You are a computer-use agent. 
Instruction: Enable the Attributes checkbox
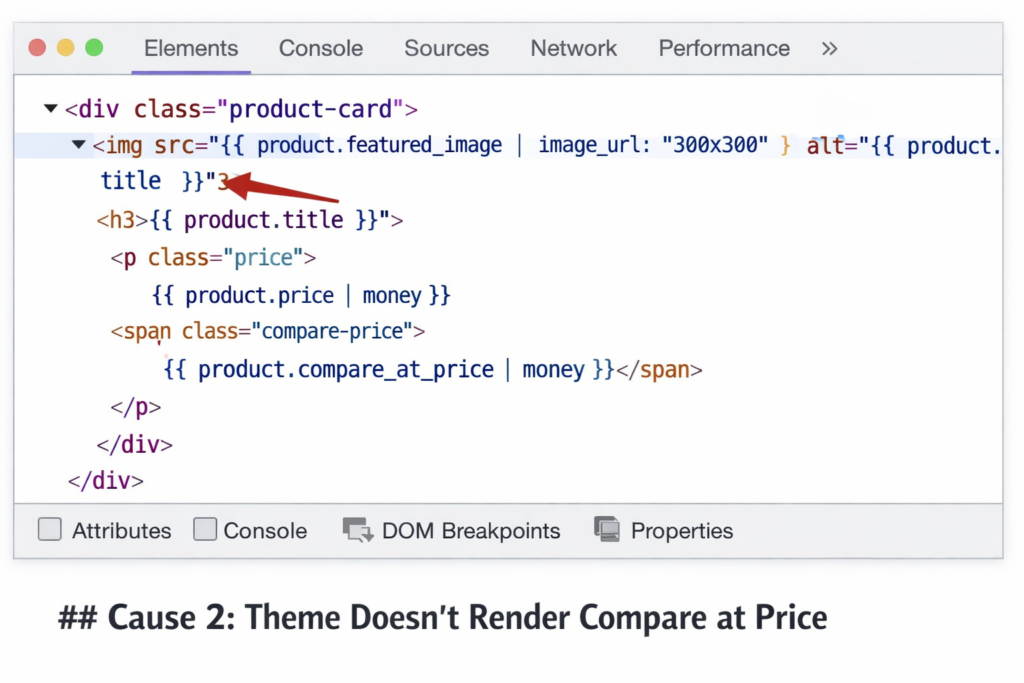point(50,530)
